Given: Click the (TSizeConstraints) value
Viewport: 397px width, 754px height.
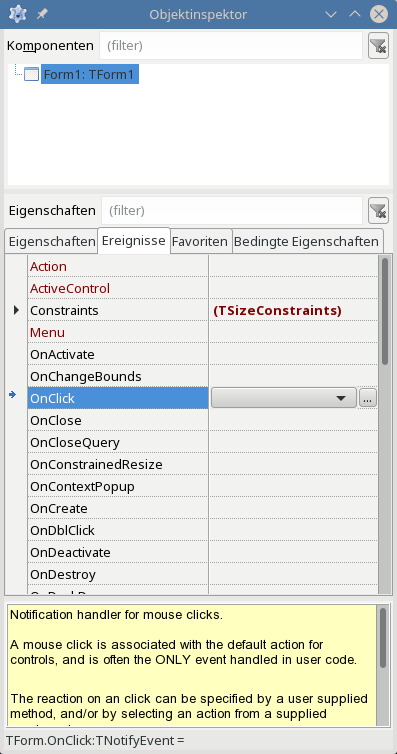Looking at the screenshot, I should click(x=277, y=311).
